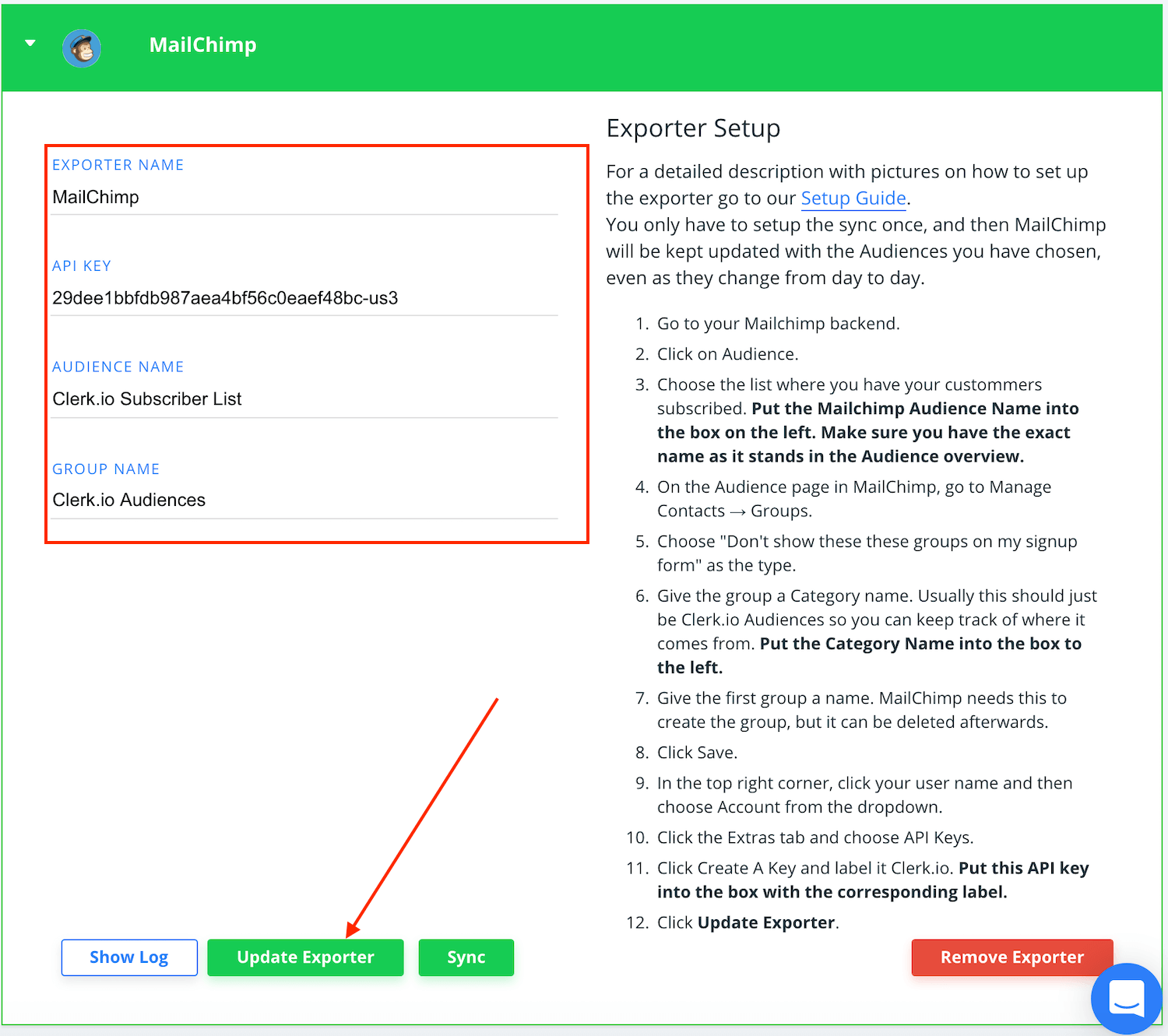Click the AUDIENCE NAME label

point(118,367)
